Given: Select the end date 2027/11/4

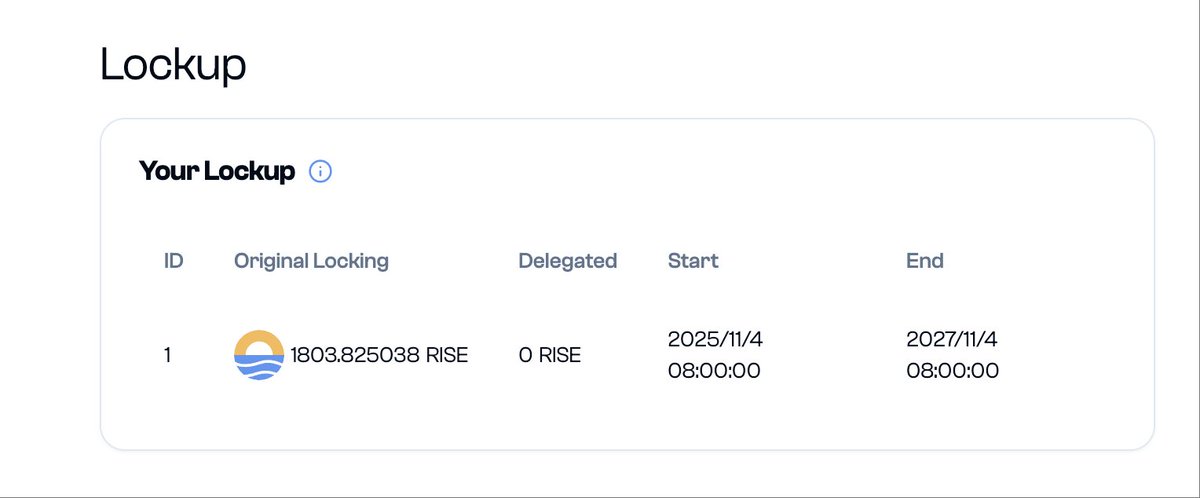Looking at the screenshot, I should click(x=951, y=340).
